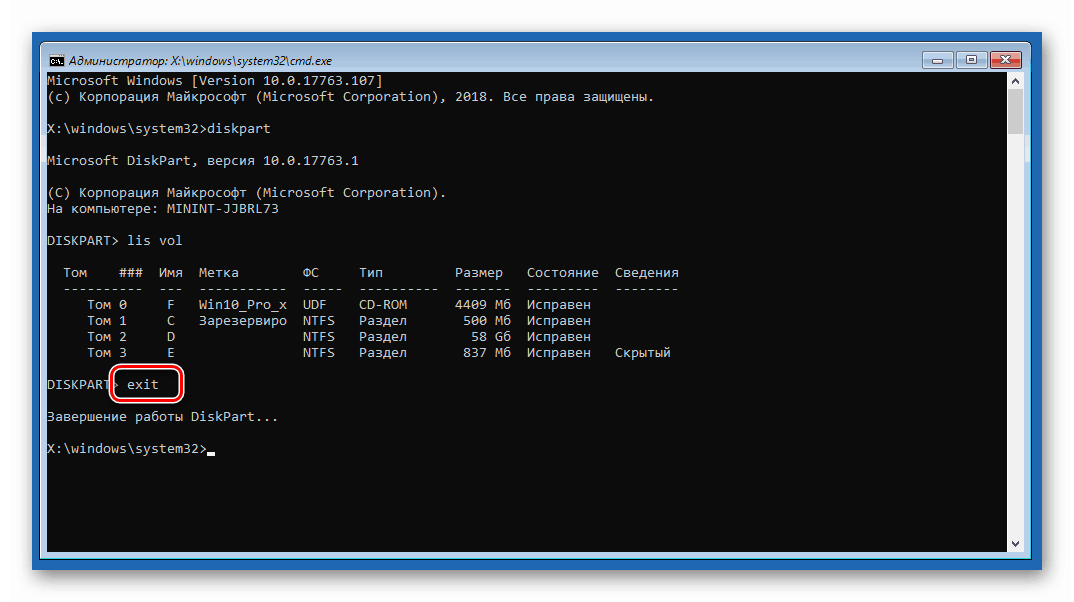This screenshot has width=1074, height=602.
Task: Click the scrollbar up arrow
Action: click(1014, 80)
